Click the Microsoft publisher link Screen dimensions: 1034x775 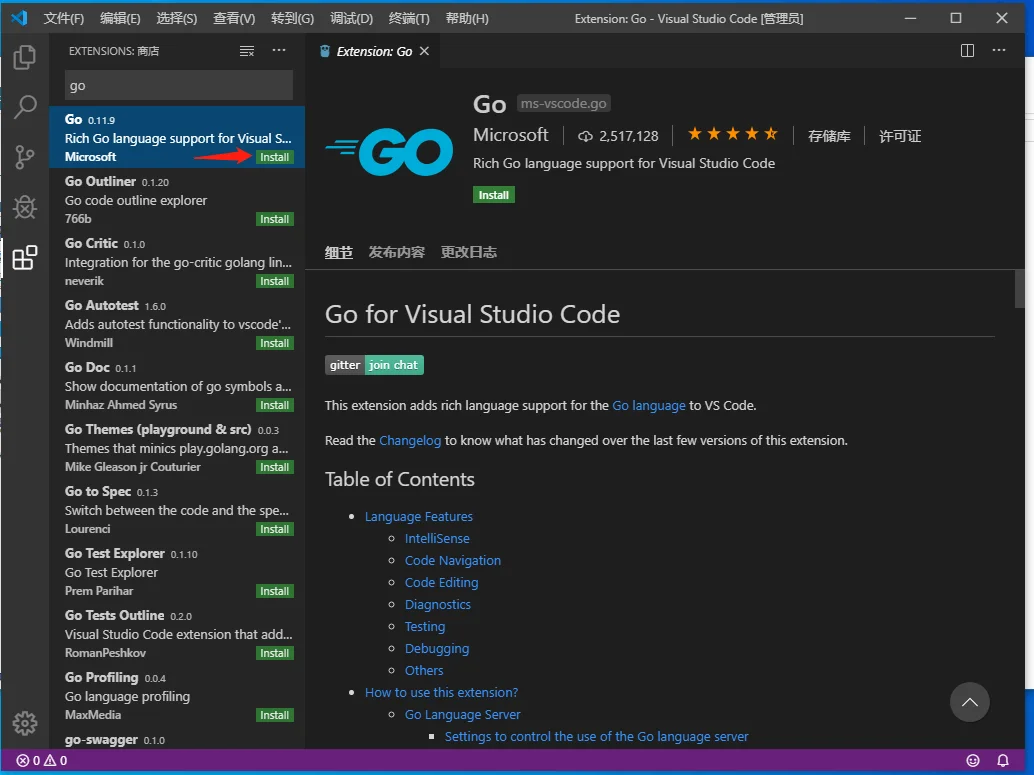point(510,135)
